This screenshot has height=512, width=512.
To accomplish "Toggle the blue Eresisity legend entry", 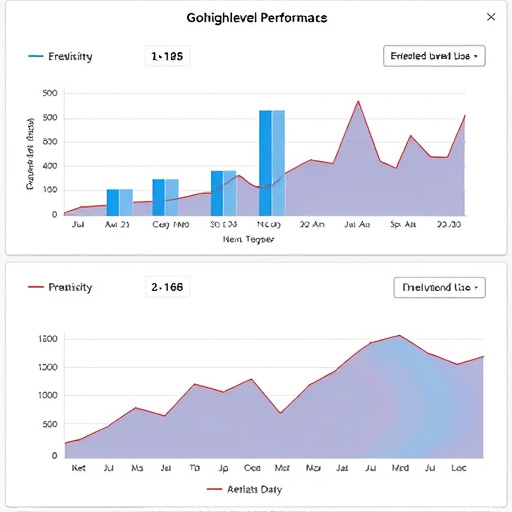I will pyautogui.click(x=60, y=56).
